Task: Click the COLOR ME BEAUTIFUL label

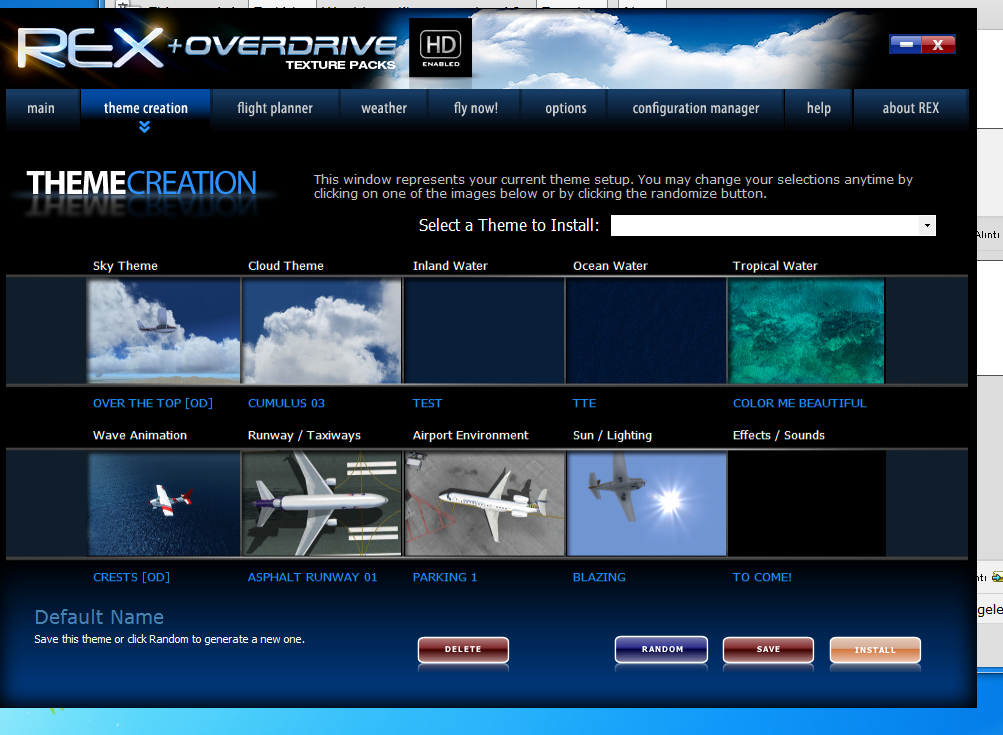Action: (800, 404)
